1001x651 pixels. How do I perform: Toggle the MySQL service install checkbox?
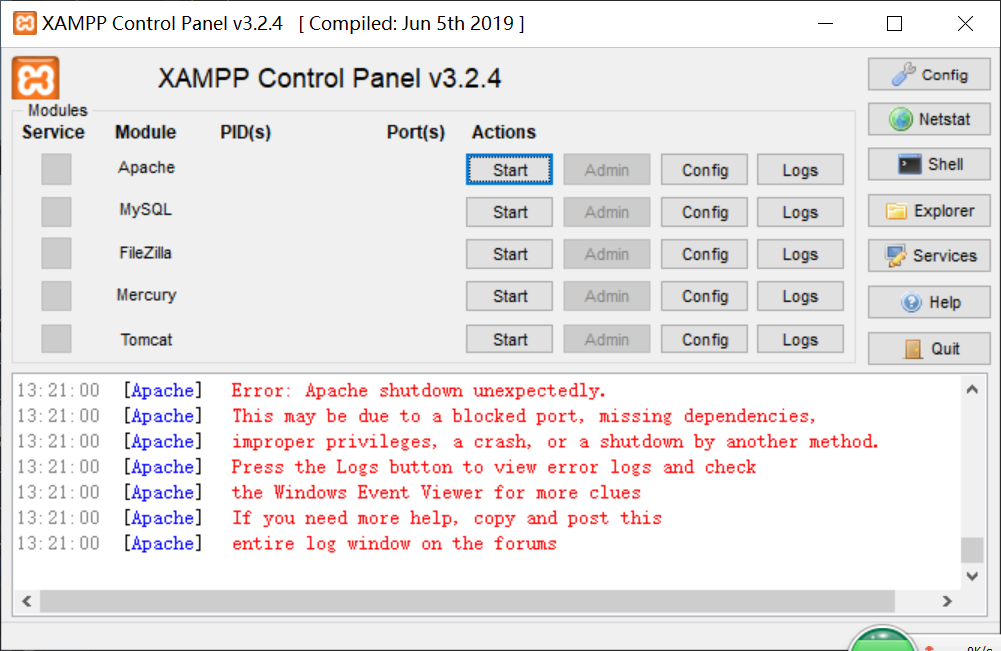pyautogui.click(x=56, y=211)
